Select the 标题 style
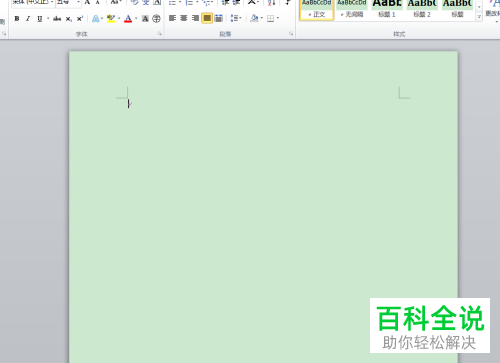Screen dimensions: 500x363 (x=457, y=9)
